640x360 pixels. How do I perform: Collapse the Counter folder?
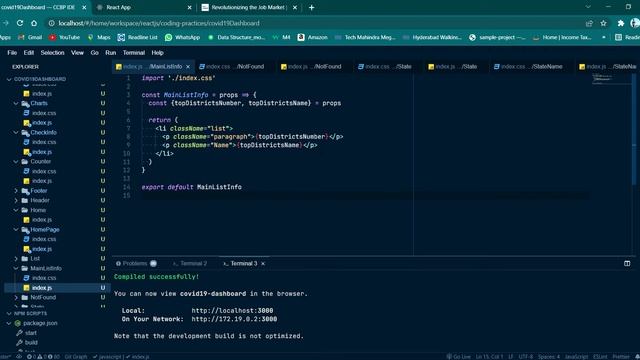[x=16, y=162]
